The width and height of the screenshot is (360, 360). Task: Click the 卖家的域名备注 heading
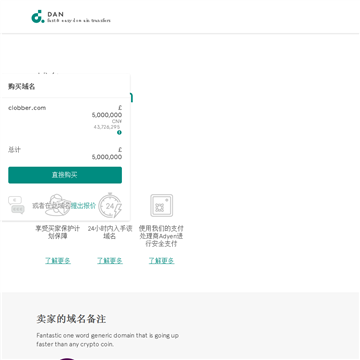(x=71, y=319)
